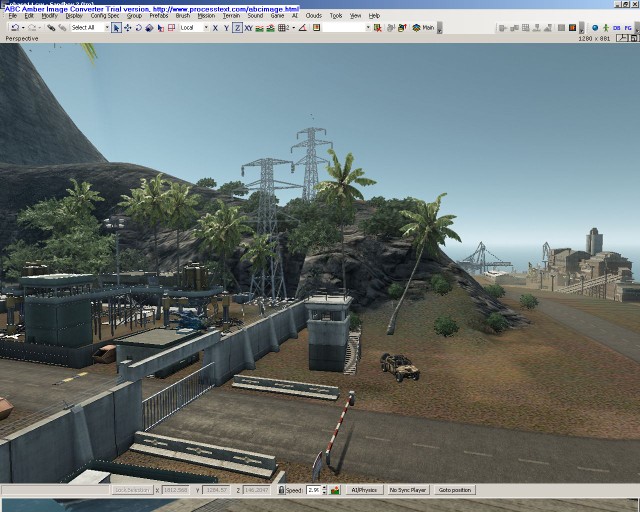Activate the Move tool with crossed arrows

click(x=128, y=28)
